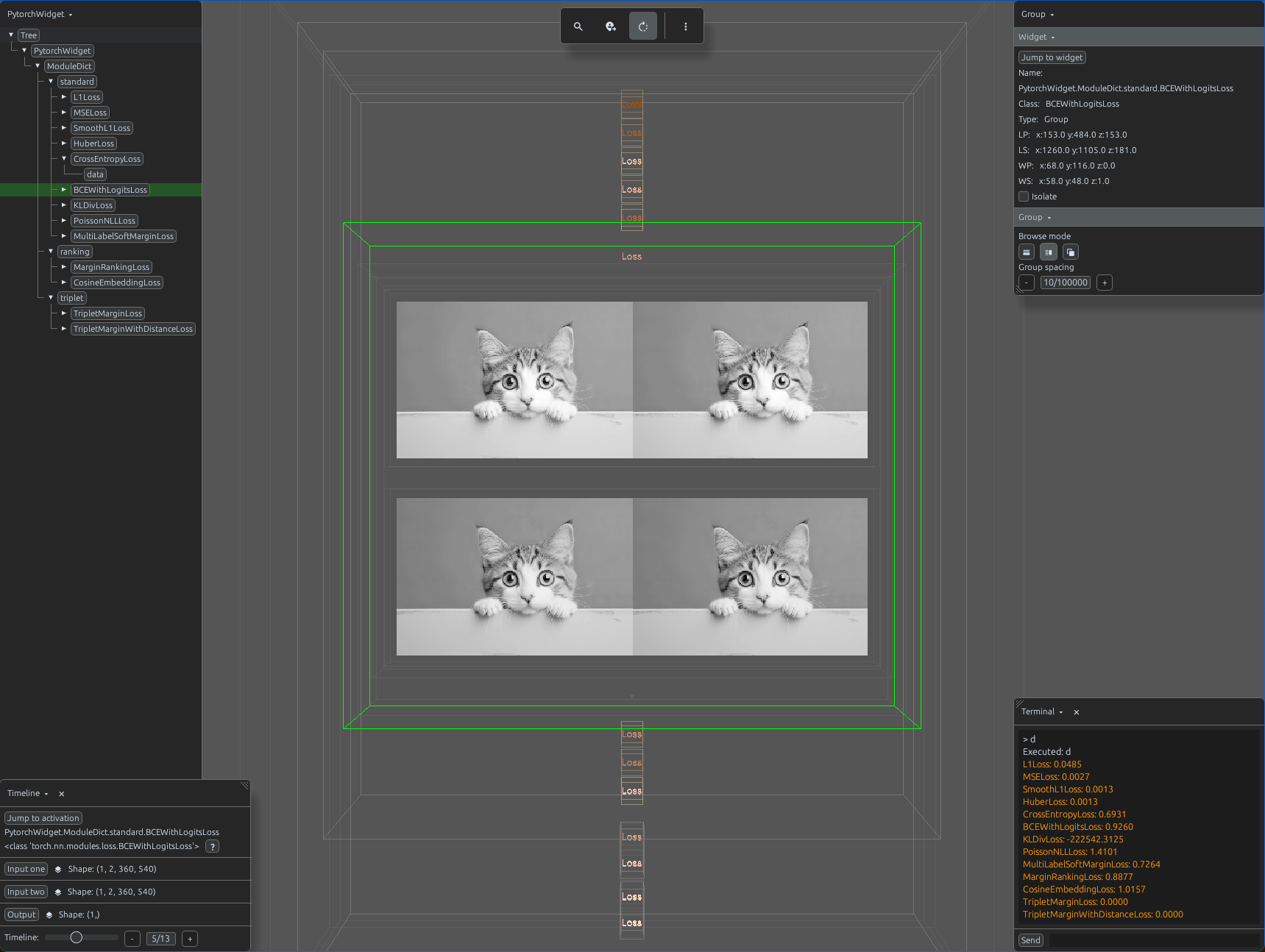Click the Send button in Terminal

click(x=1031, y=940)
